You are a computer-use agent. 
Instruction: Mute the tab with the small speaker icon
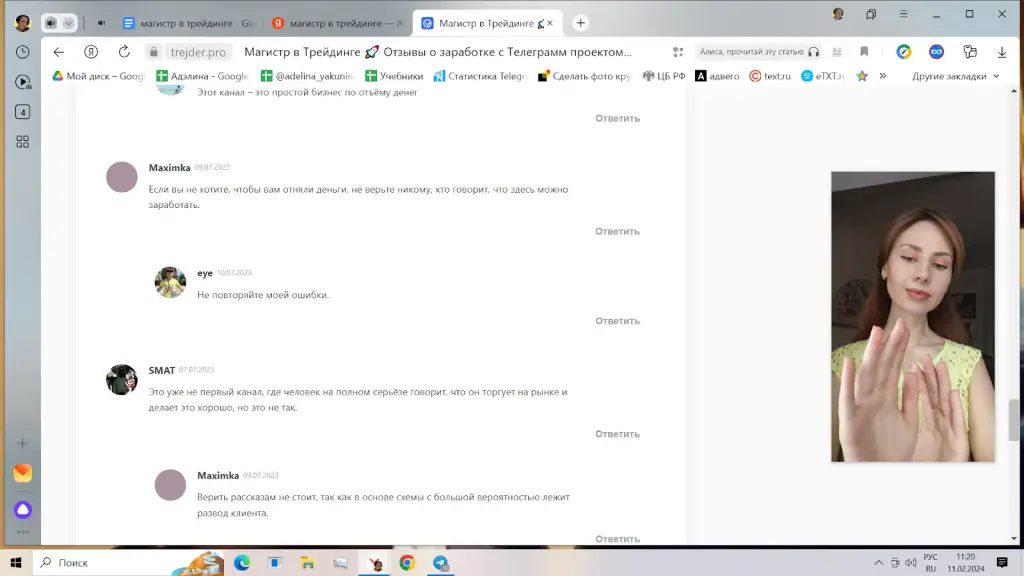click(101, 23)
